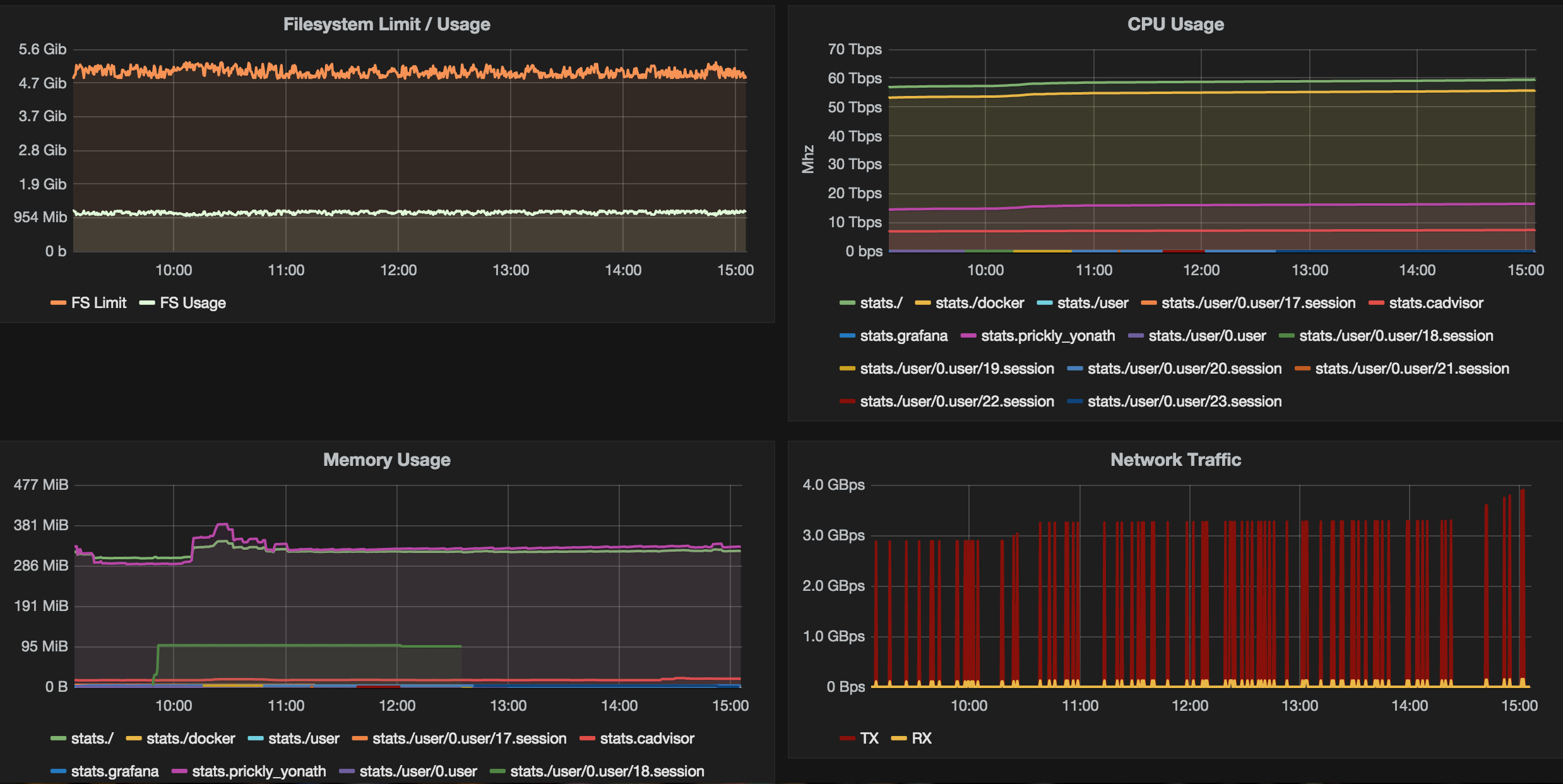
Task: Click stats.cadvisor red swatch in CPU legend
Action: (x=1376, y=303)
